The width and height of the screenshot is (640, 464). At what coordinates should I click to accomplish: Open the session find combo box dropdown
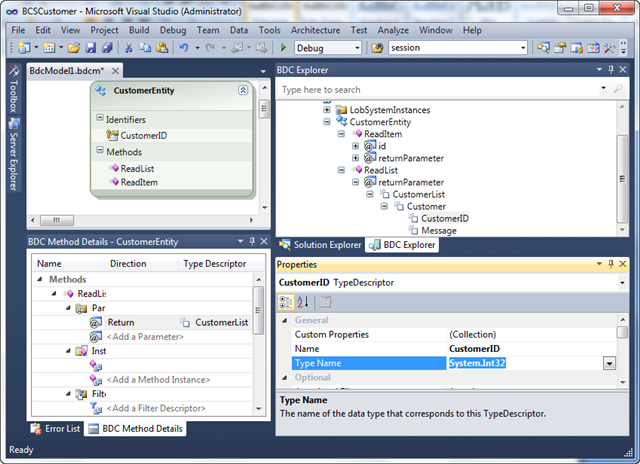[x=523, y=48]
